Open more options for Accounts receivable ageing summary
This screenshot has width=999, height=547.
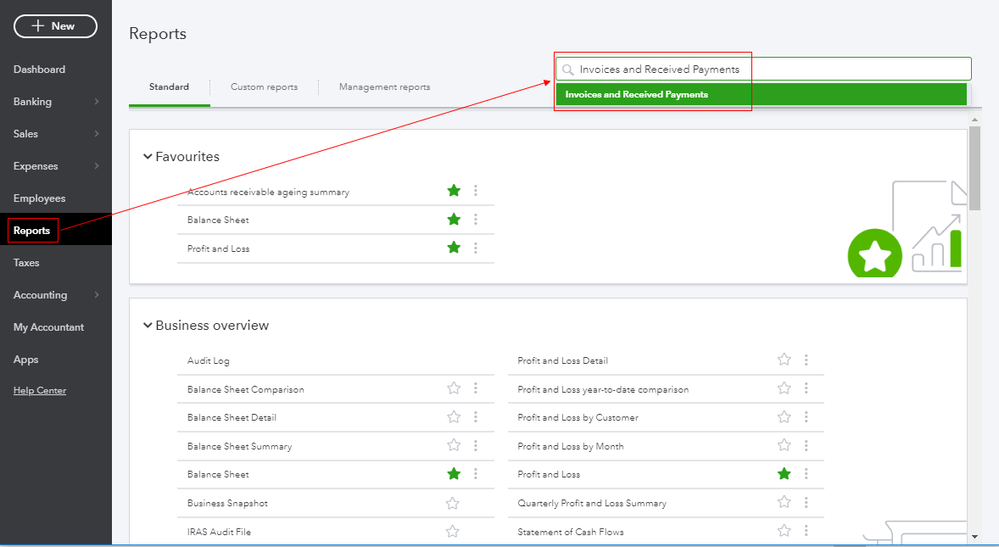(476, 191)
